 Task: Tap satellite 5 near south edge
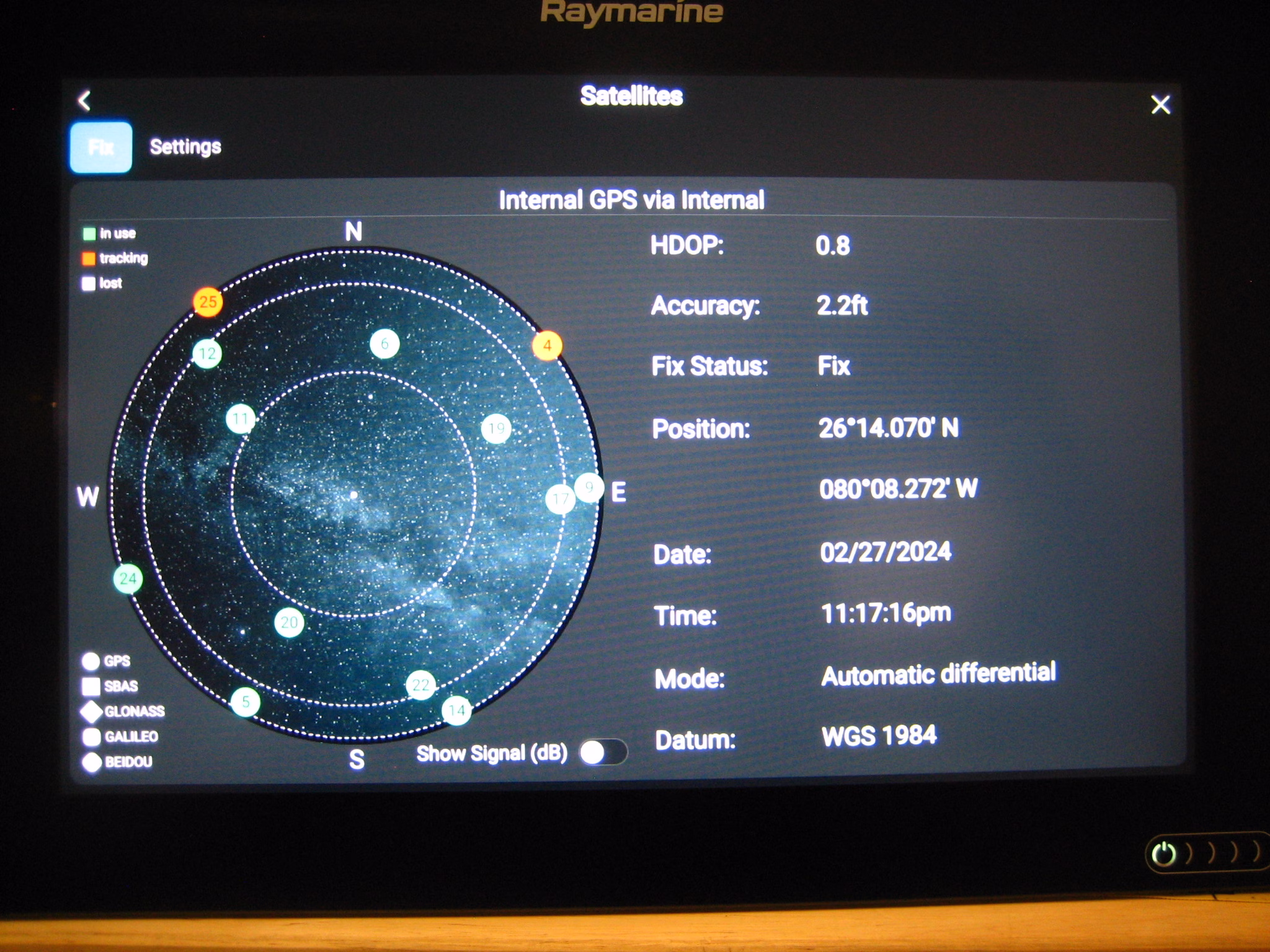246,702
